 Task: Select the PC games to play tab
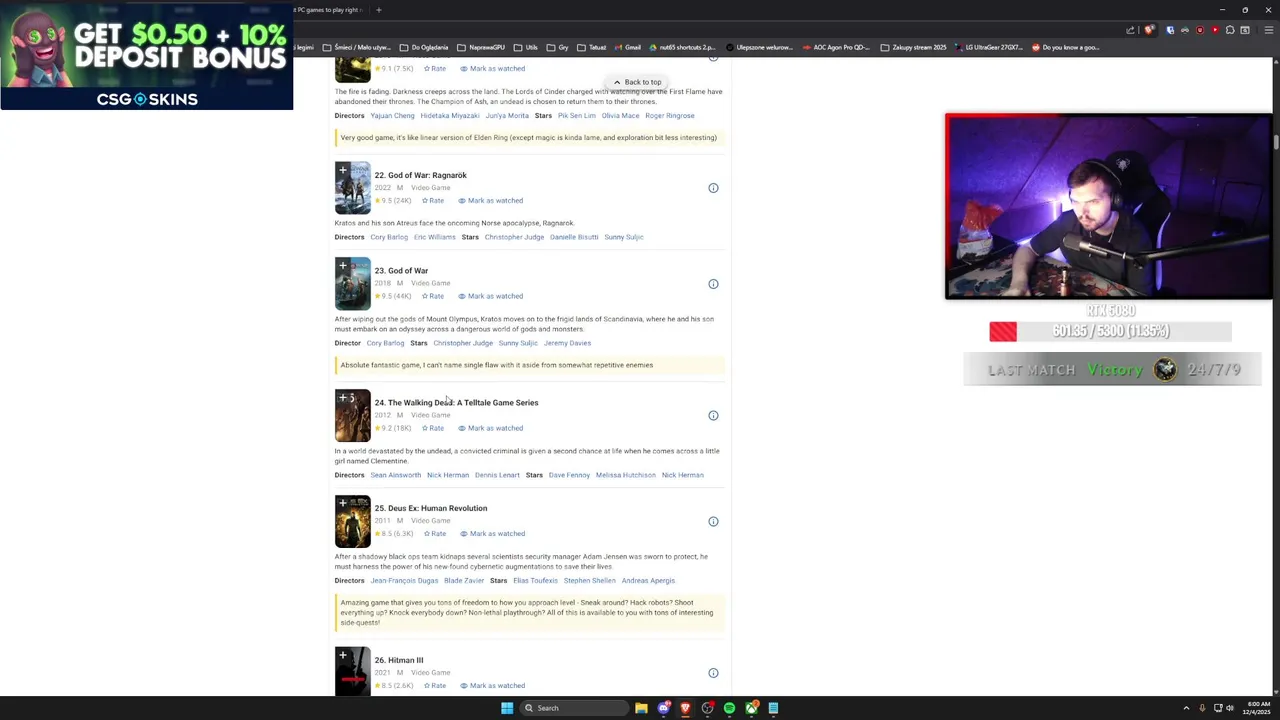point(326,10)
